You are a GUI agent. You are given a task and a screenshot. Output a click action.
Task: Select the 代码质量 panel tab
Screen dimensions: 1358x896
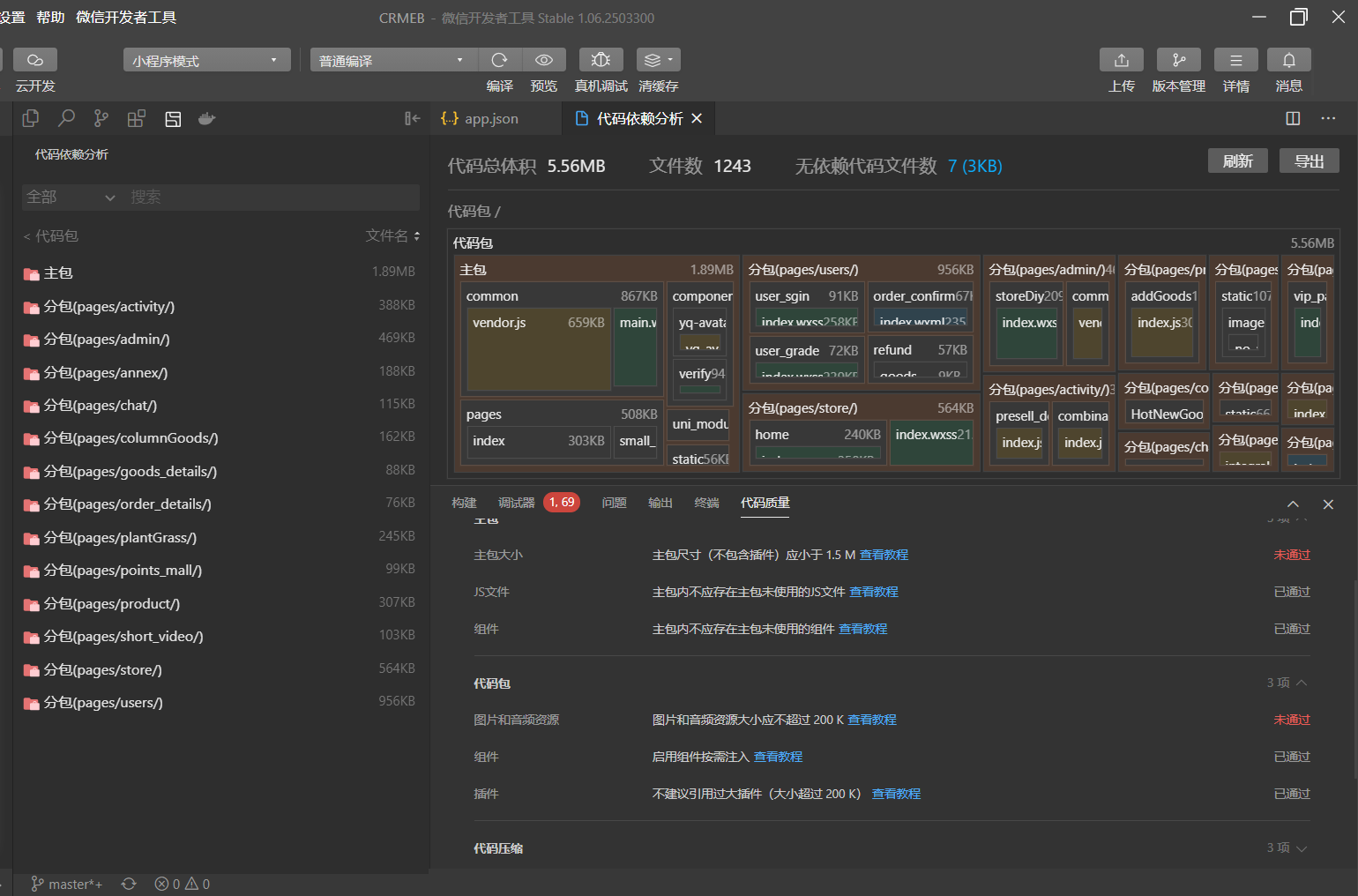click(x=765, y=503)
